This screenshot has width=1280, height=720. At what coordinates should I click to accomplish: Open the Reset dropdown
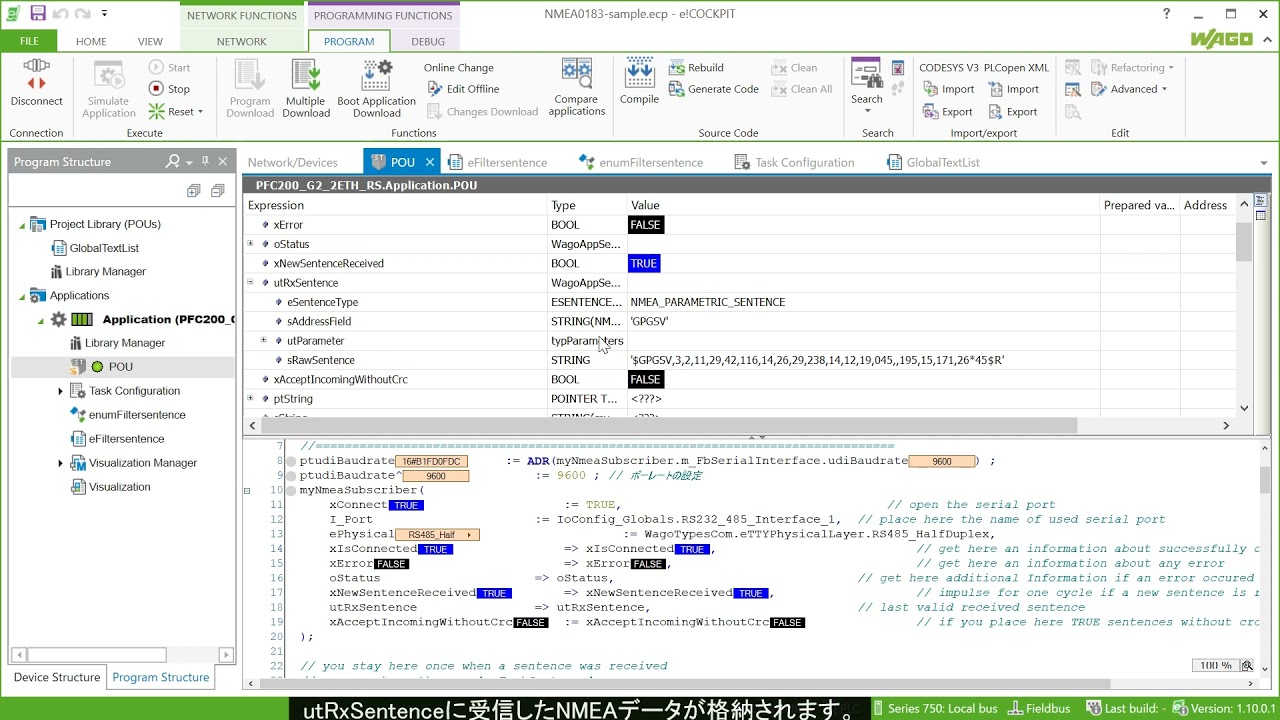tap(176, 112)
